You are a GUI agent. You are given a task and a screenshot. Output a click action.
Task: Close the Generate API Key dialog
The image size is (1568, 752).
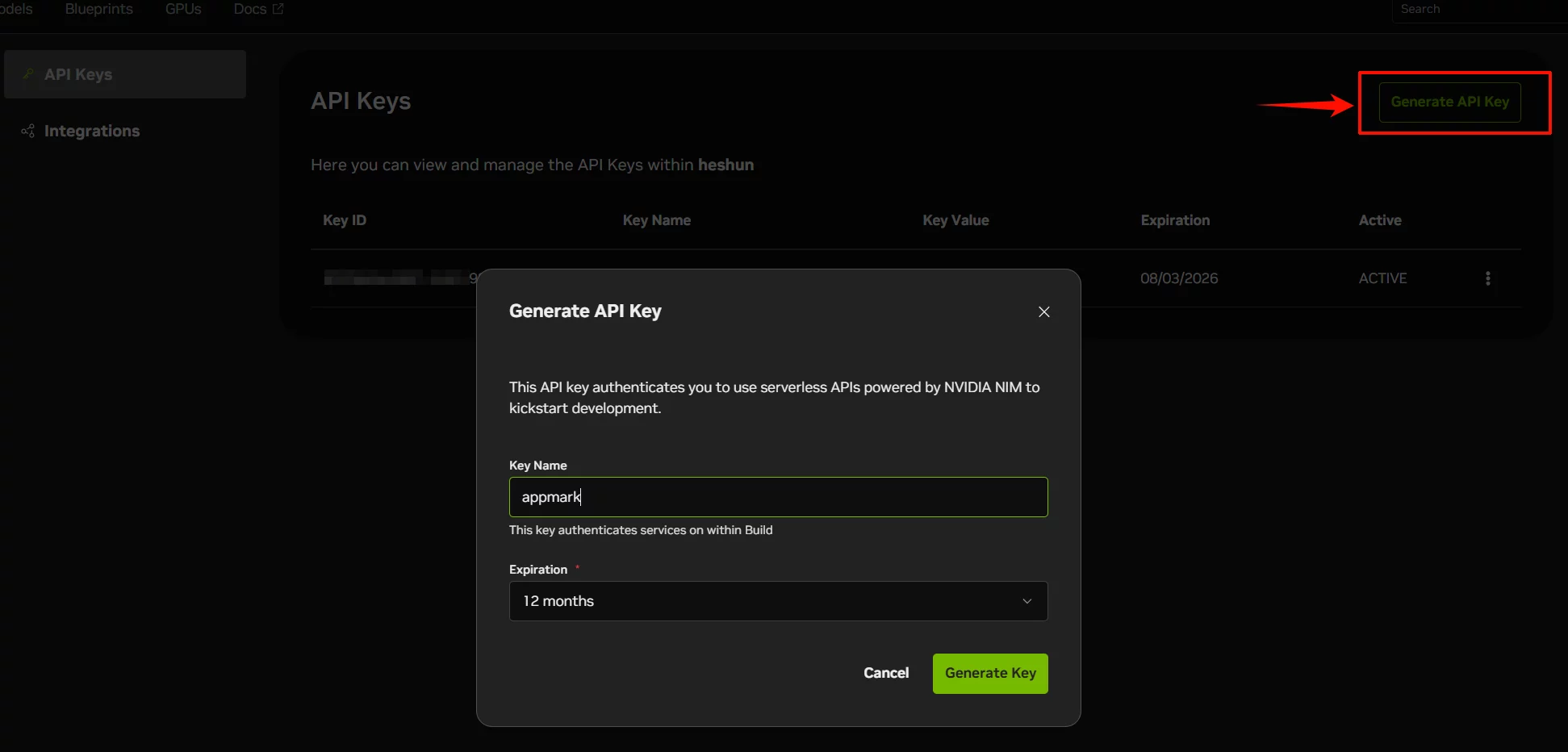(x=1043, y=312)
